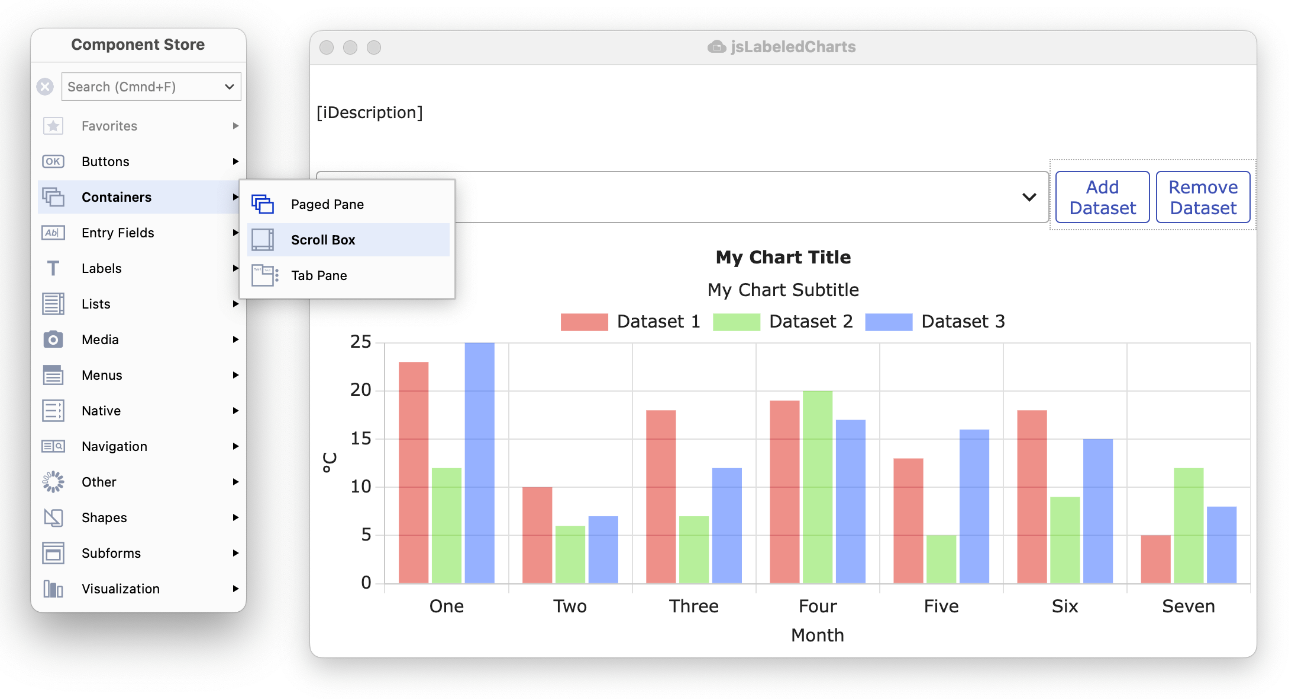1298x699 pixels.
Task: Expand the Native submenu arrow
Action: pyautogui.click(x=236, y=411)
